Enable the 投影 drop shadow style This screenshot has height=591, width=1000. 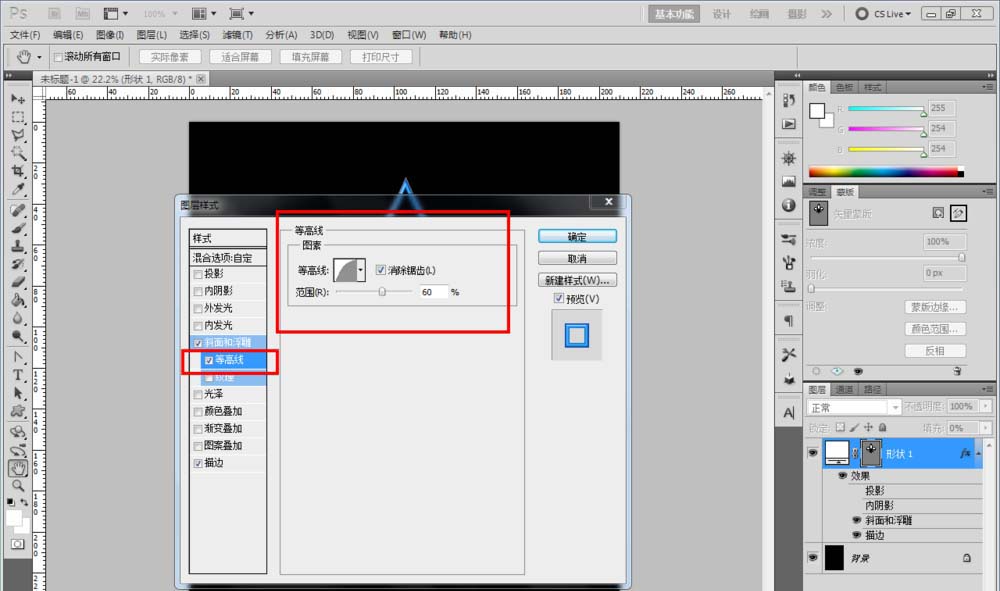pyautogui.click(x=200, y=272)
